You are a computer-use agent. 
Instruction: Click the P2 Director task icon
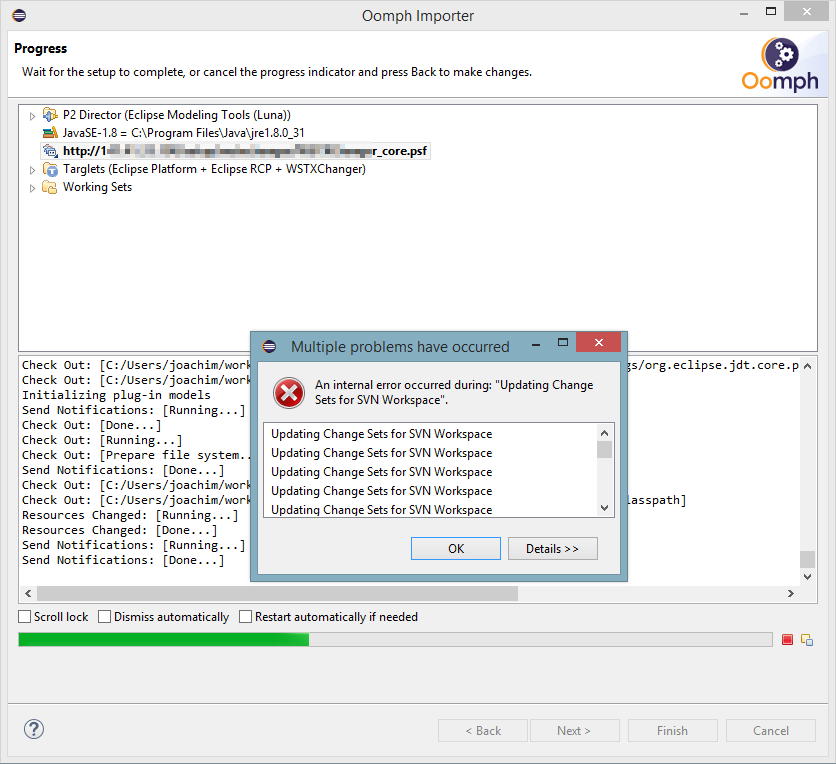click(x=50, y=115)
